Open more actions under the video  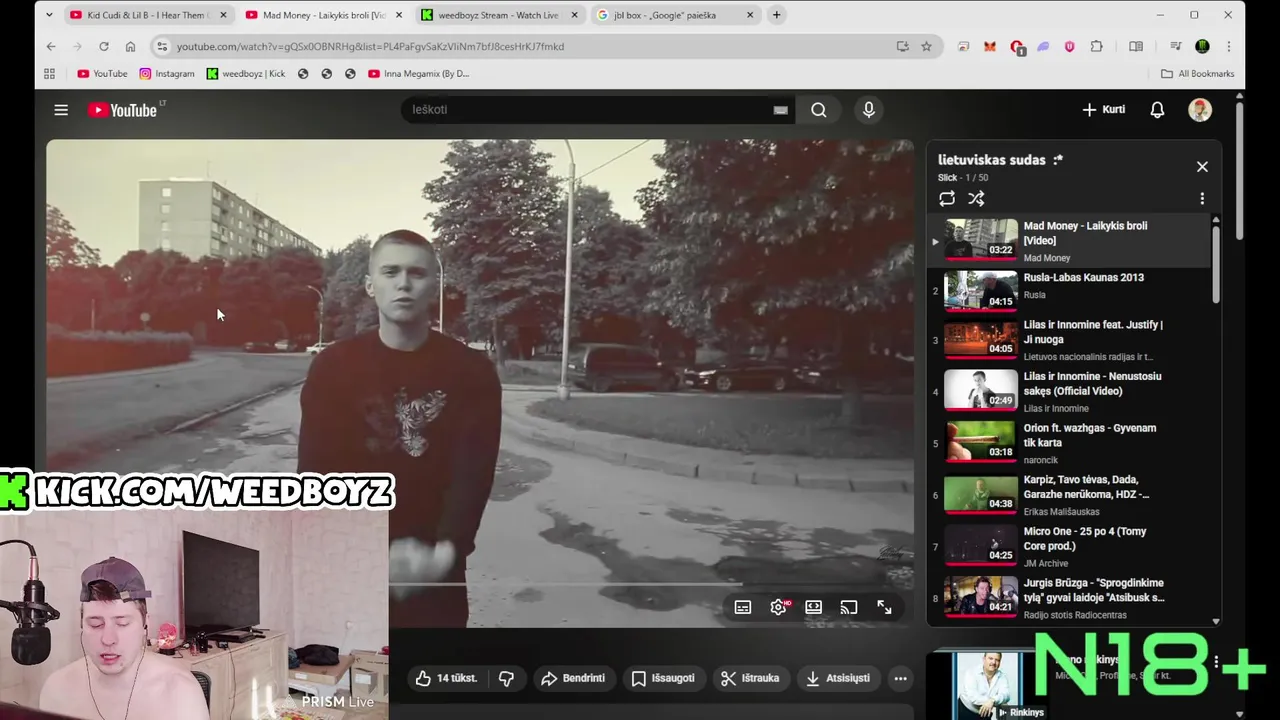900,678
